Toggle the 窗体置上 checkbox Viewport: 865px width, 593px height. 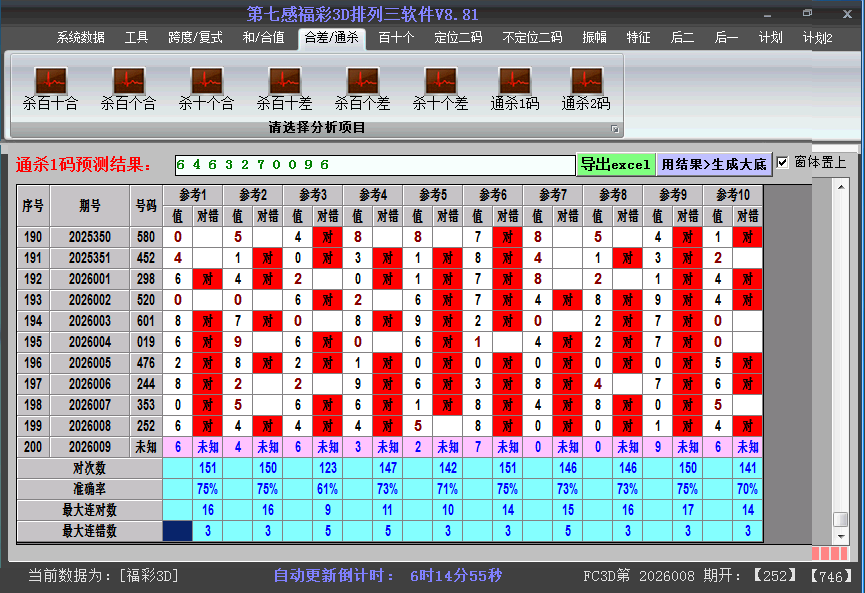tap(783, 163)
